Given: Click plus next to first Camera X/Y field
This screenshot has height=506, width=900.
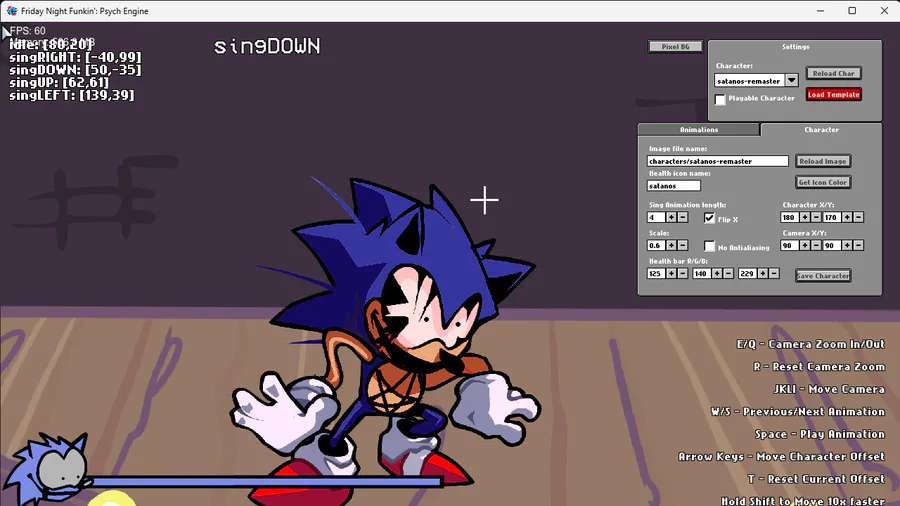Looking at the screenshot, I should [x=805, y=246].
